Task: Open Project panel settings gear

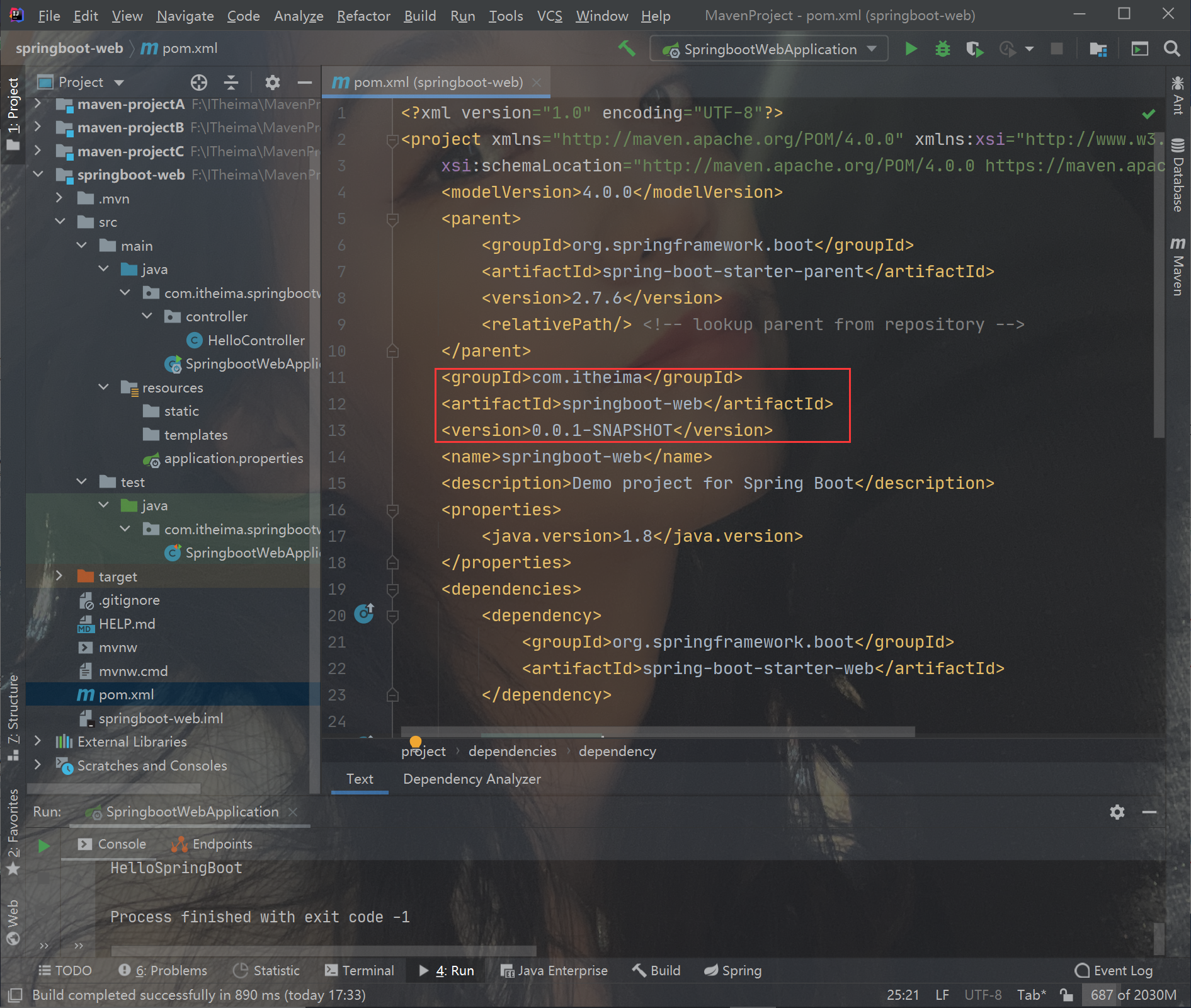Action: (272, 83)
